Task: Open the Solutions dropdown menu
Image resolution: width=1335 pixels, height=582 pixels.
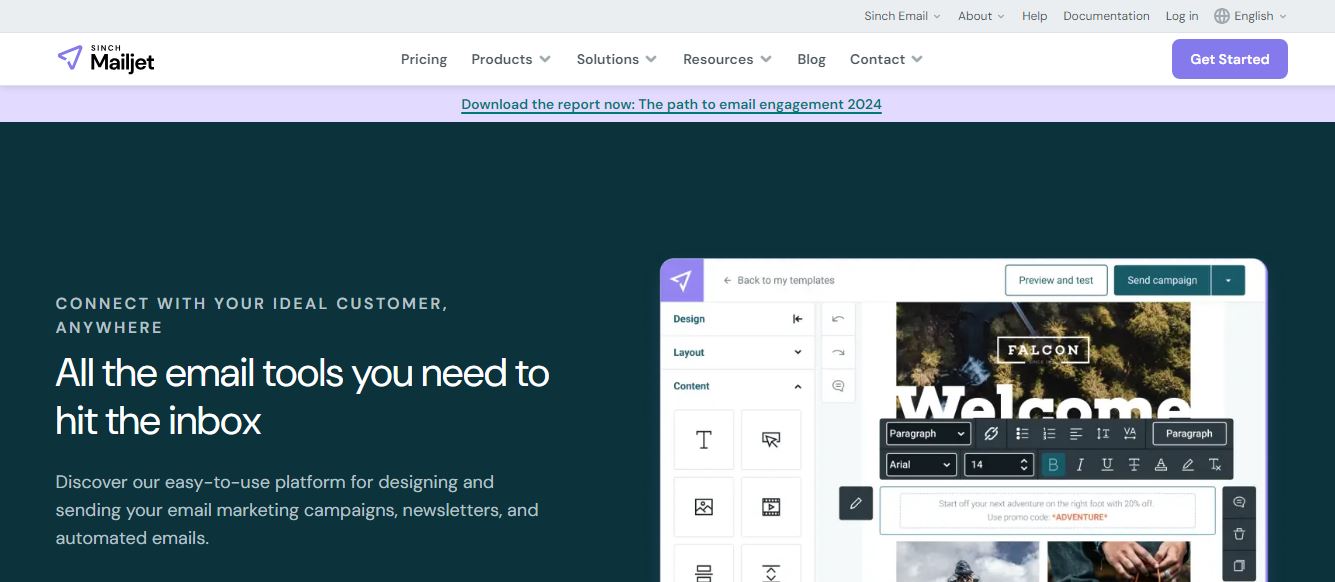Action: coord(617,59)
